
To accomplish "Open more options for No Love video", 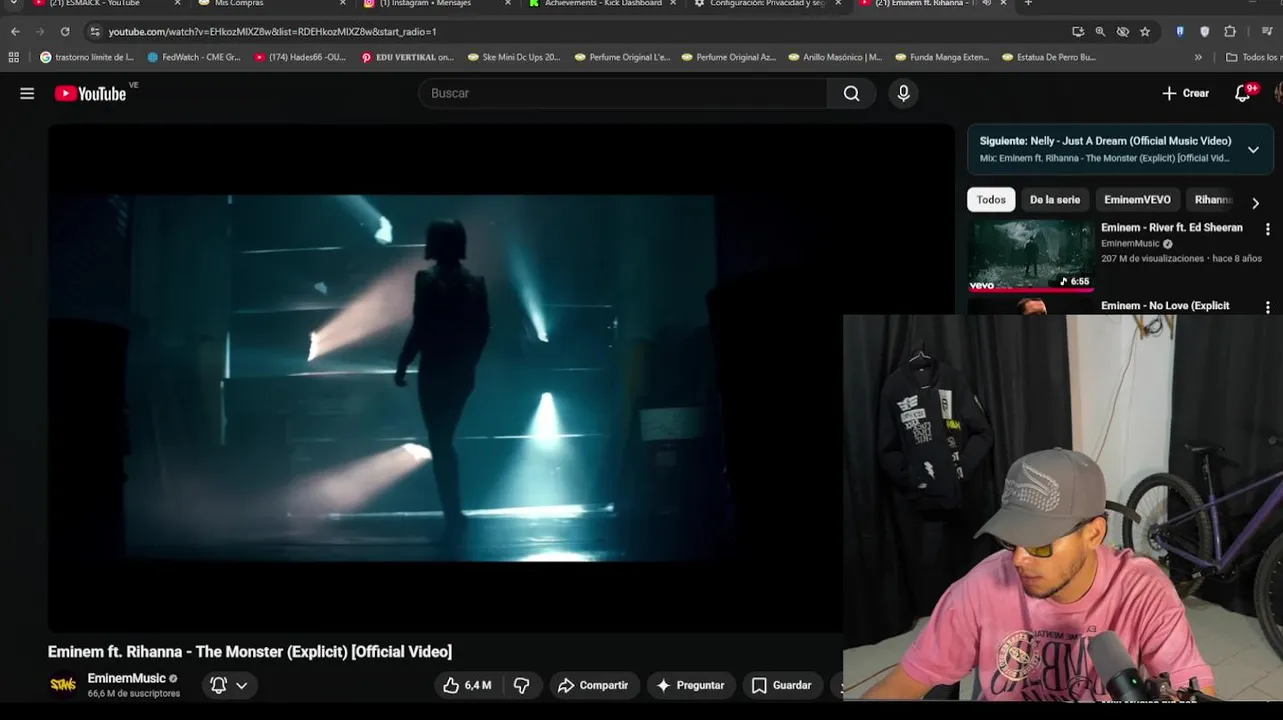I will [1268, 307].
